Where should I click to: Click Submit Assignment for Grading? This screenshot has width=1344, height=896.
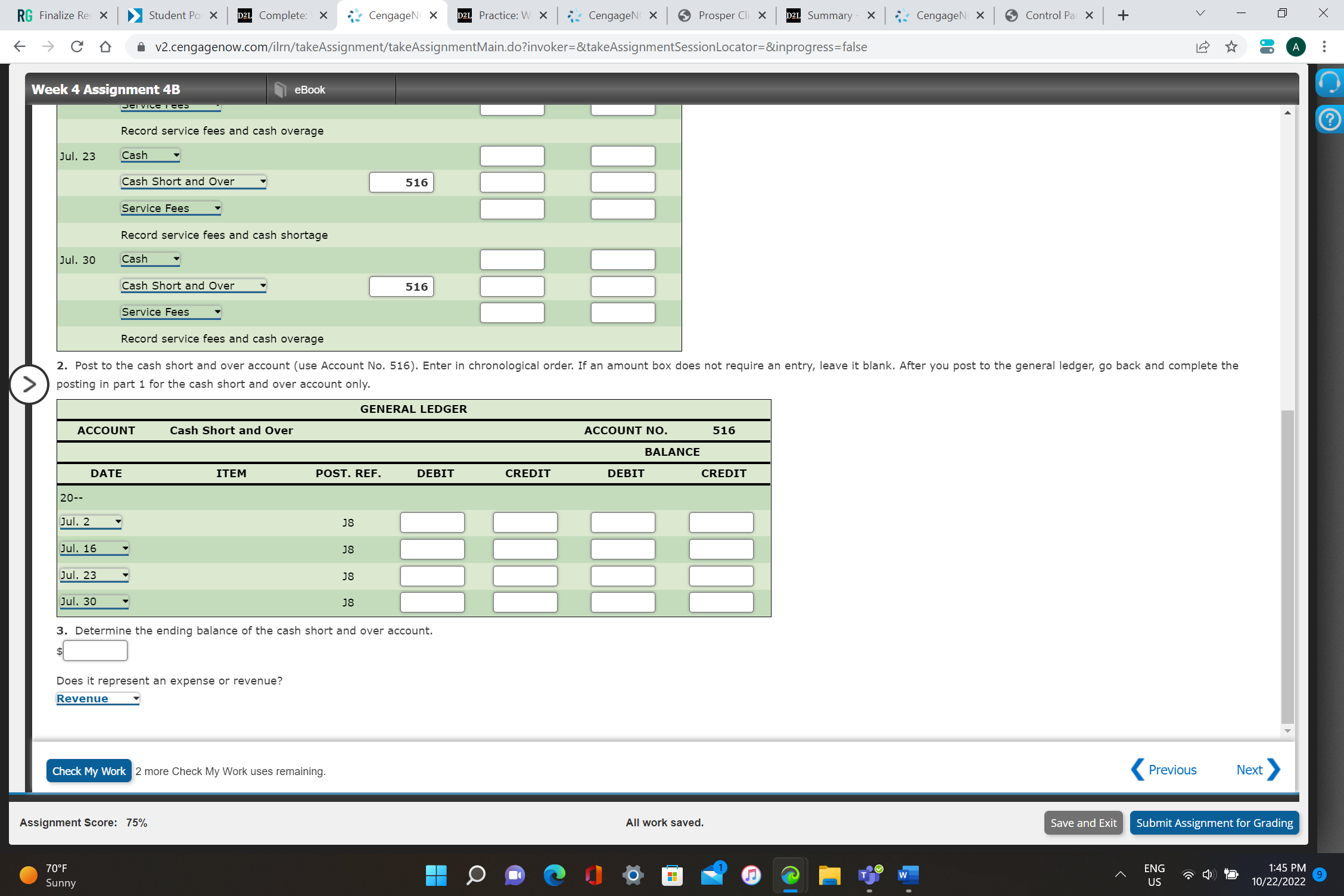(1214, 823)
